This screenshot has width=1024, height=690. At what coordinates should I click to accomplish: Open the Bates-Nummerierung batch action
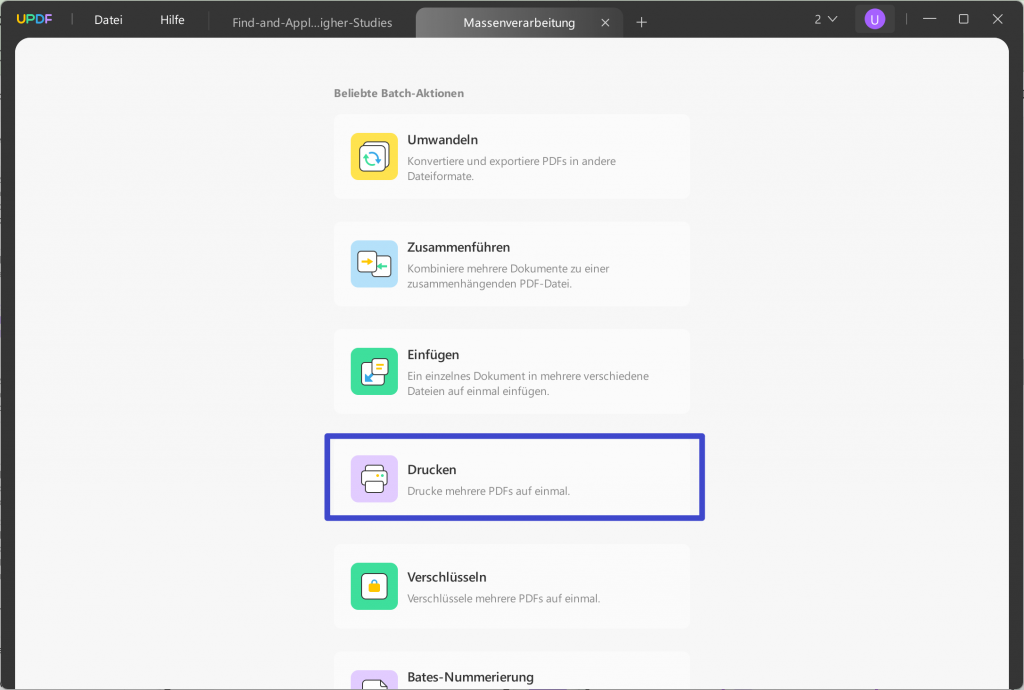click(x=512, y=670)
